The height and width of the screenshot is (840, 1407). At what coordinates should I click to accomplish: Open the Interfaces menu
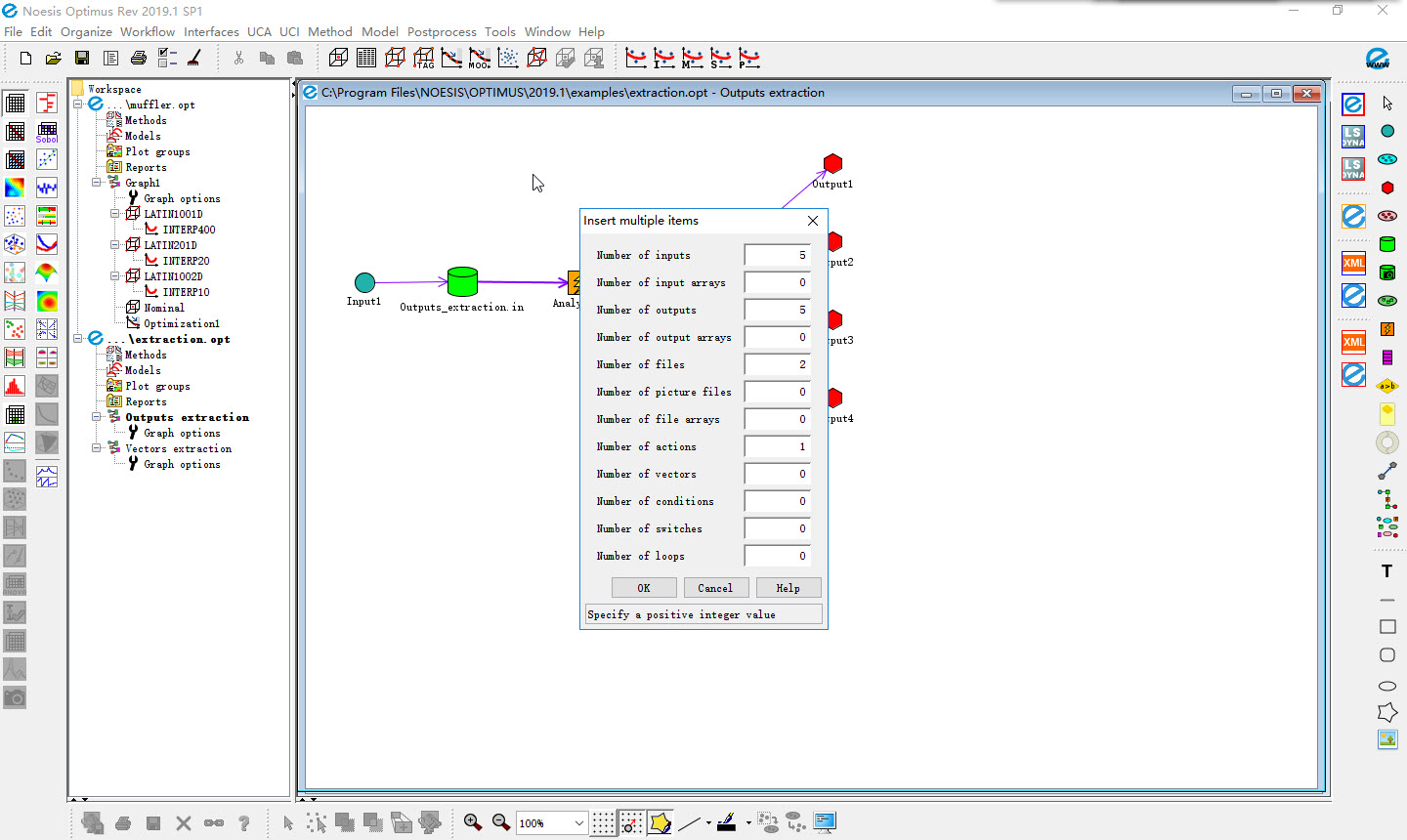click(211, 31)
